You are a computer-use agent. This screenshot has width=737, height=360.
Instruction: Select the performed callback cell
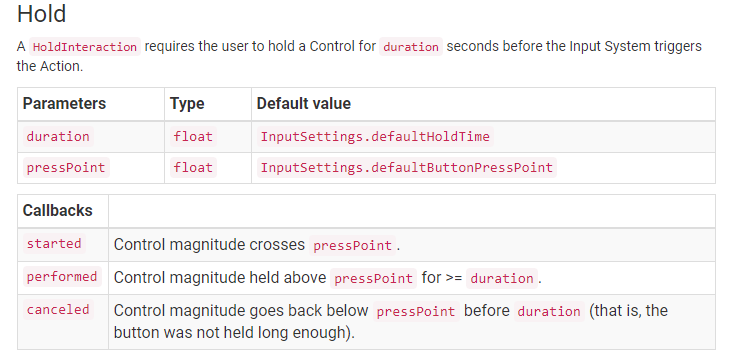[x=62, y=277]
